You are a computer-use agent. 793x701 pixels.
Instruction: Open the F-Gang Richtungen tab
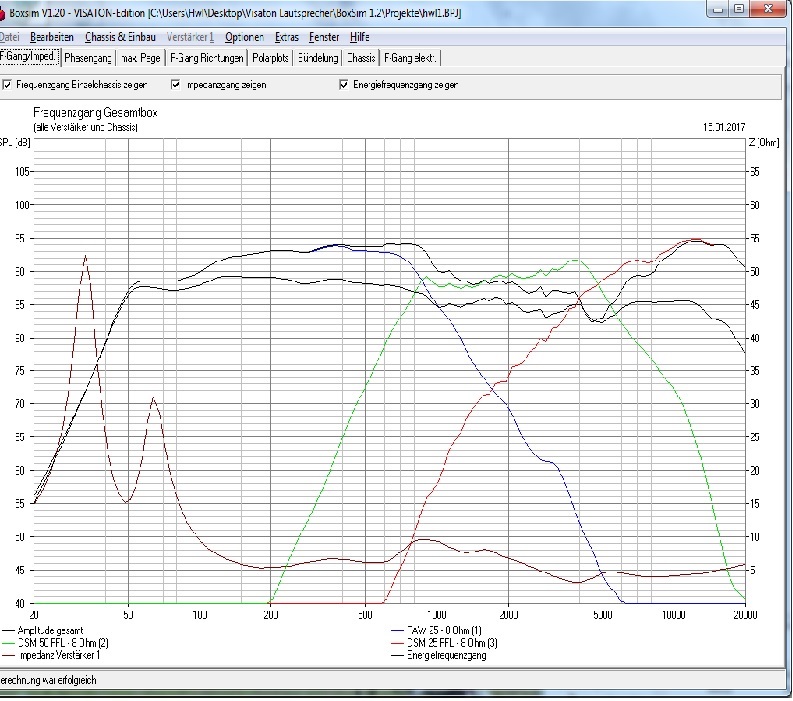(x=206, y=58)
